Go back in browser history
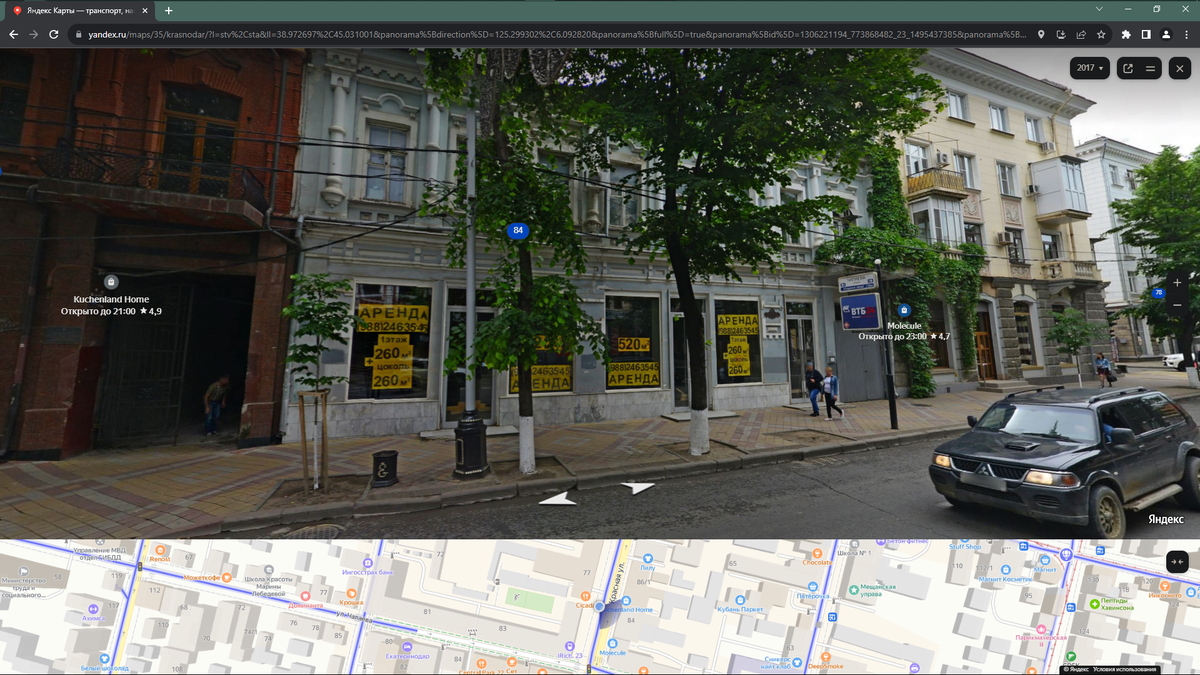 click(x=14, y=34)
